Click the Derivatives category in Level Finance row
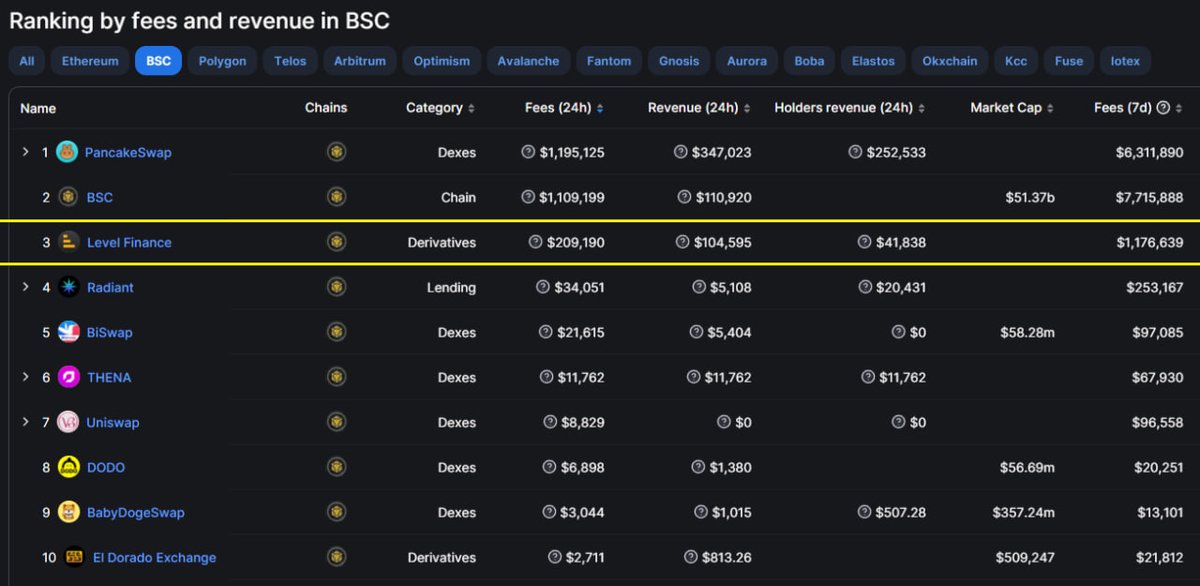 [x=442, y=243]
